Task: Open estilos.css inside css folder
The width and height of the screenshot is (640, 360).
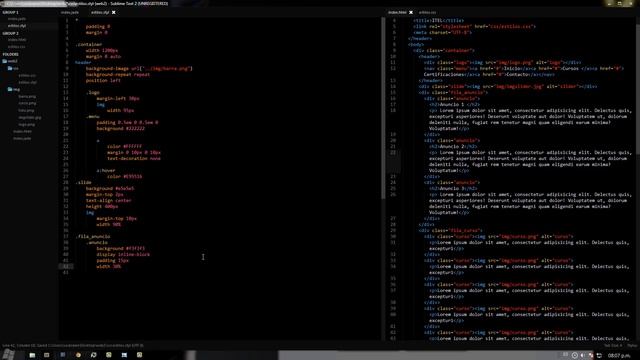Action: (27, 76)
